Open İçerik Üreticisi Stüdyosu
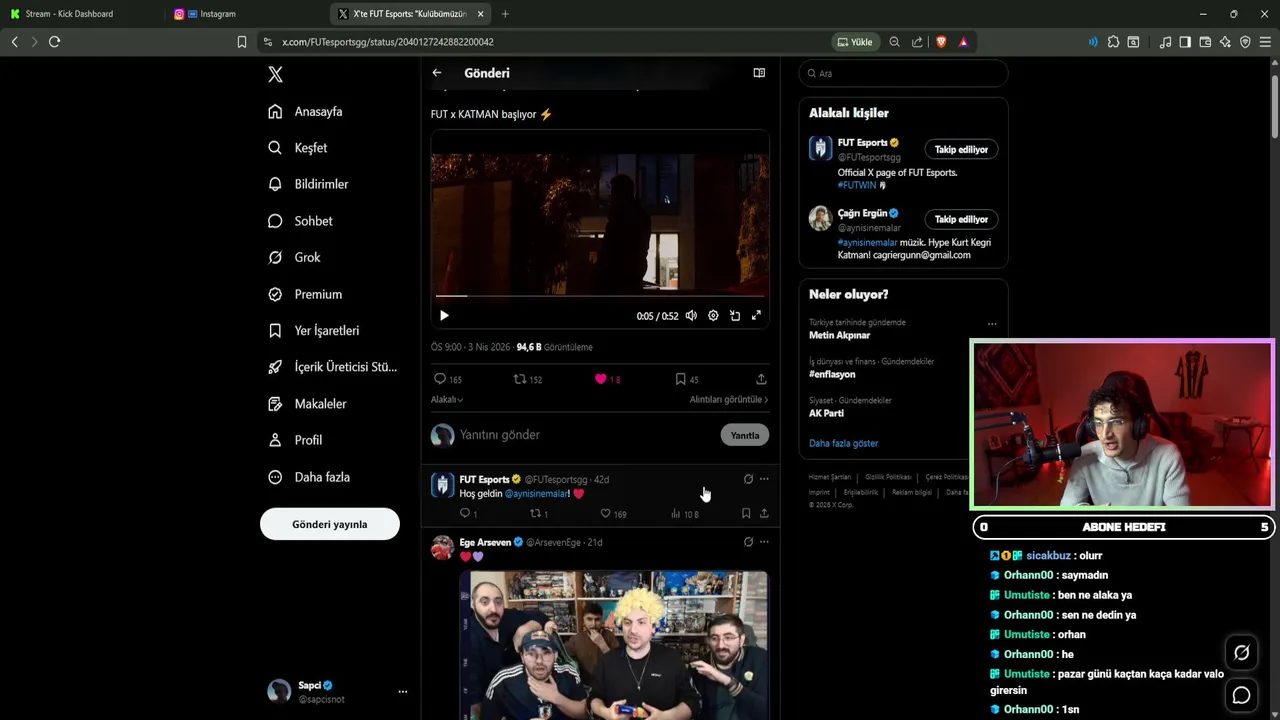Screen dimensions: 1280x720 pos(332,367)
